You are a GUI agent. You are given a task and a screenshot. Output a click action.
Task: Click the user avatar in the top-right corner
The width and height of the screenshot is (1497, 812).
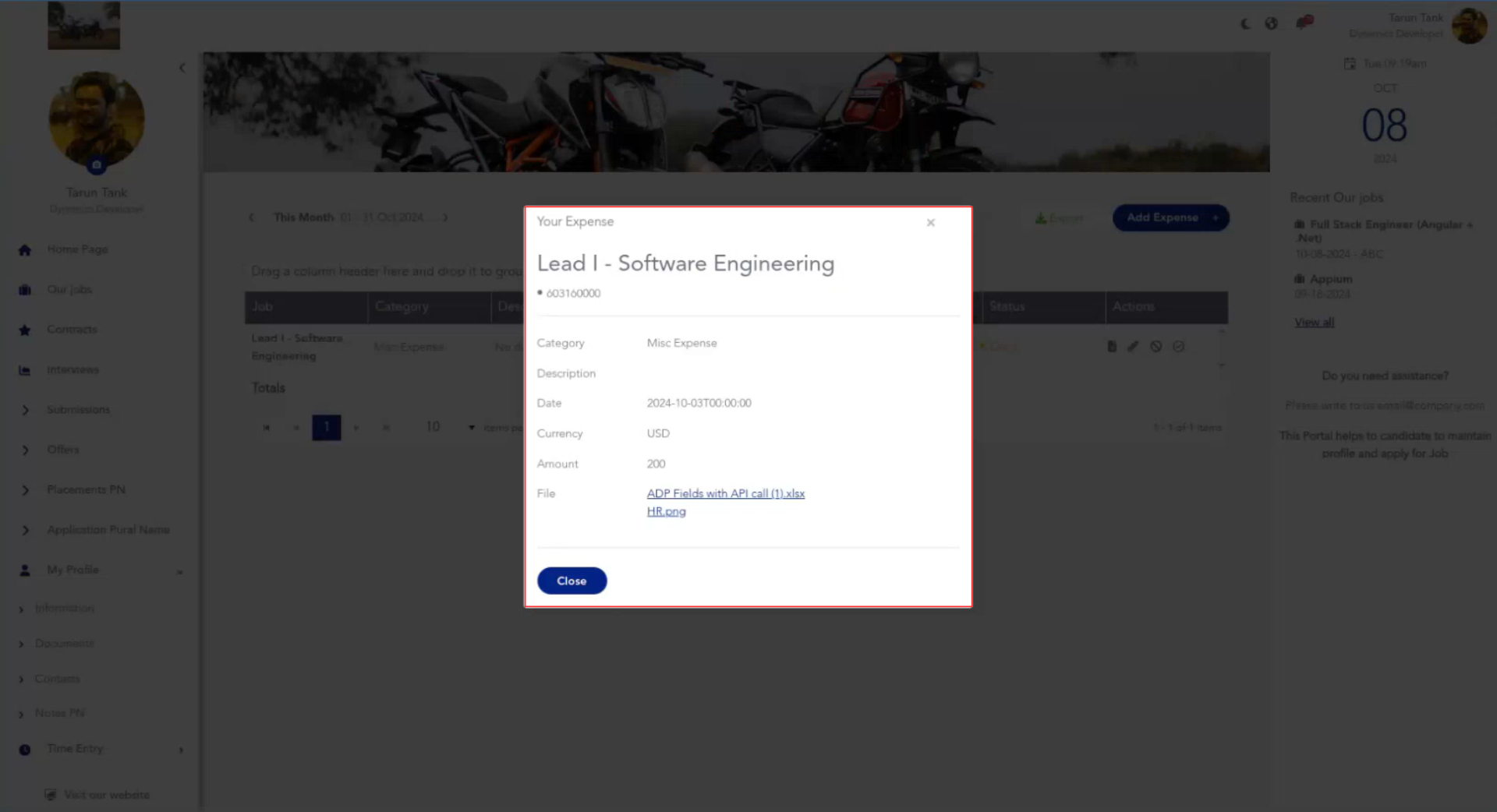[x=1469, y=26]
